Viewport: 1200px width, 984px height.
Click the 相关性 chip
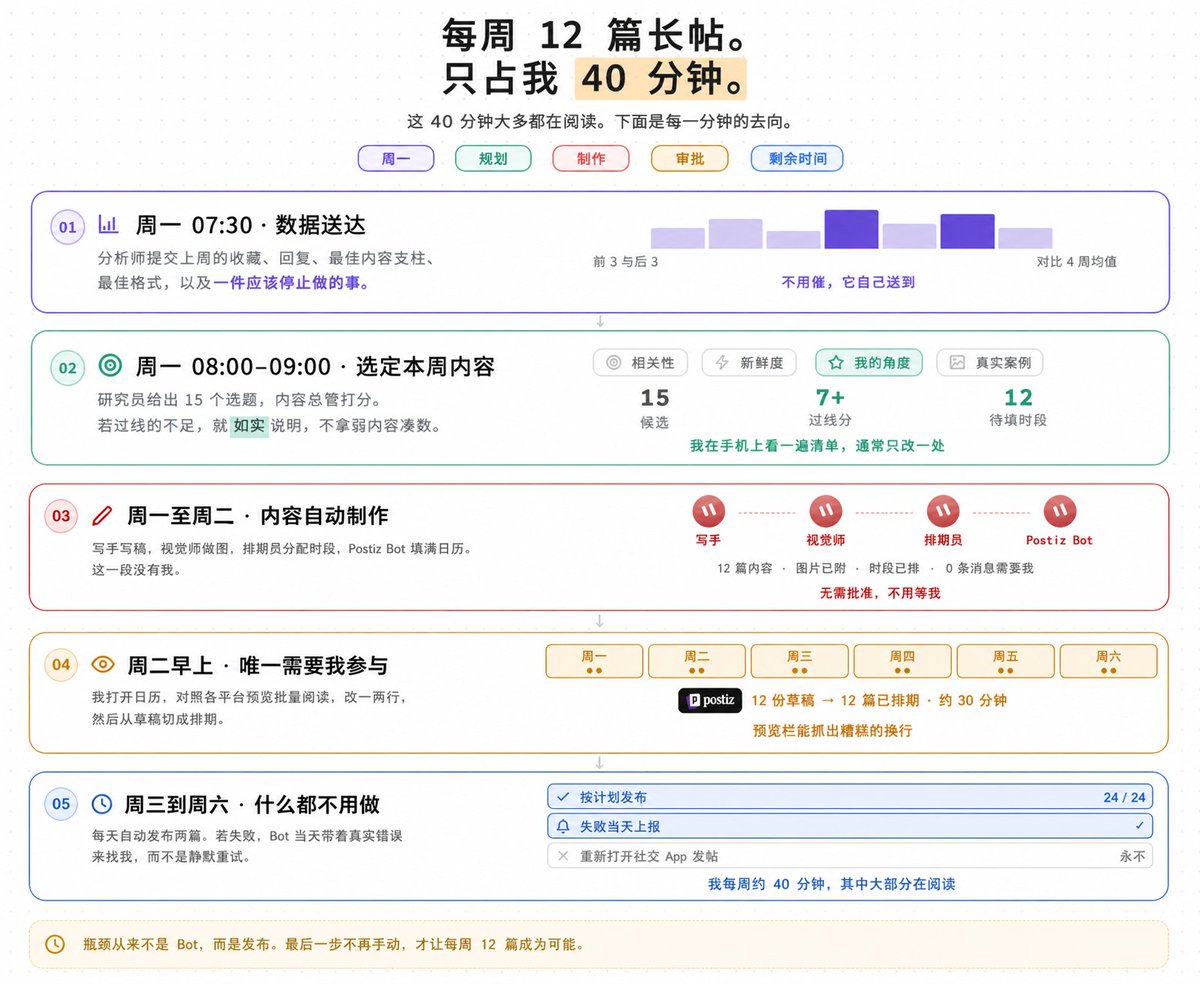[x=641, y=363]
